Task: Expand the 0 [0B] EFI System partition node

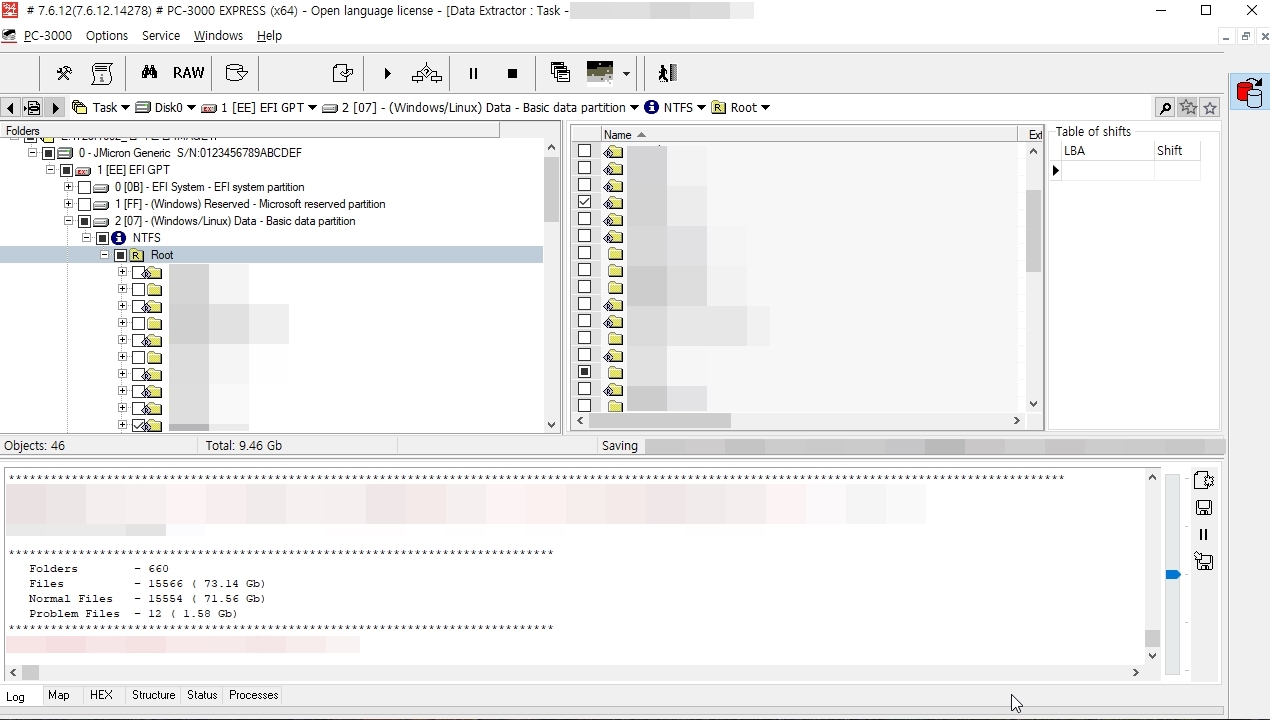Action: tap(68, 187)
